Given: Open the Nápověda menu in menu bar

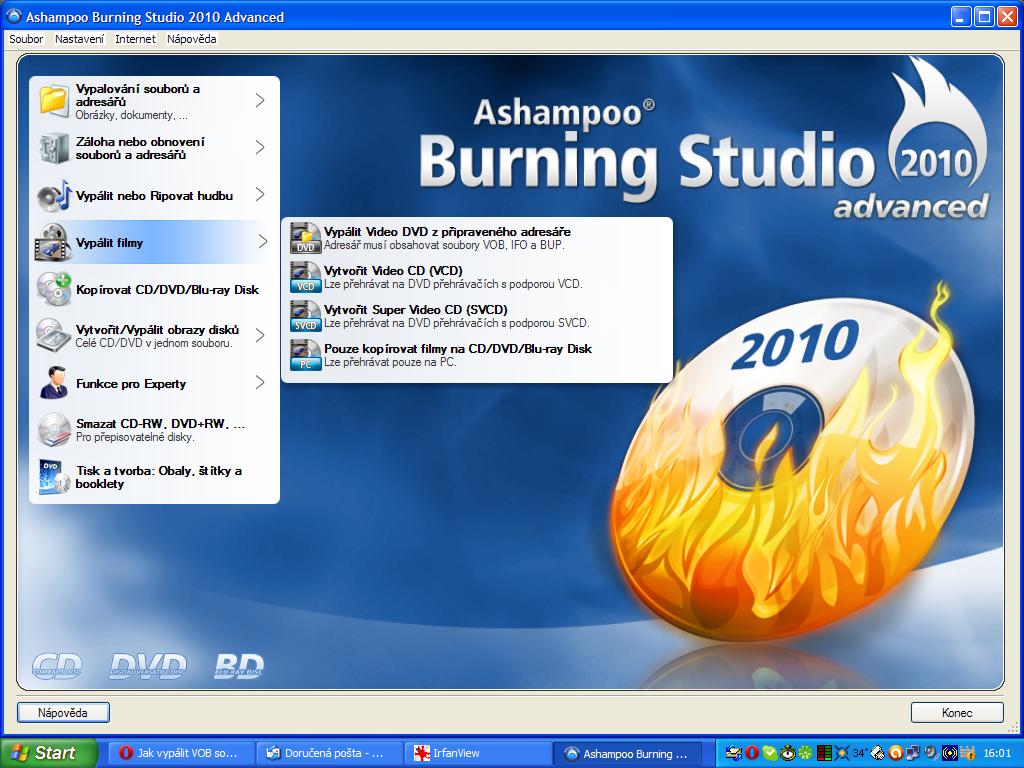Looking at the screenshot, I should tap(191, 39).
